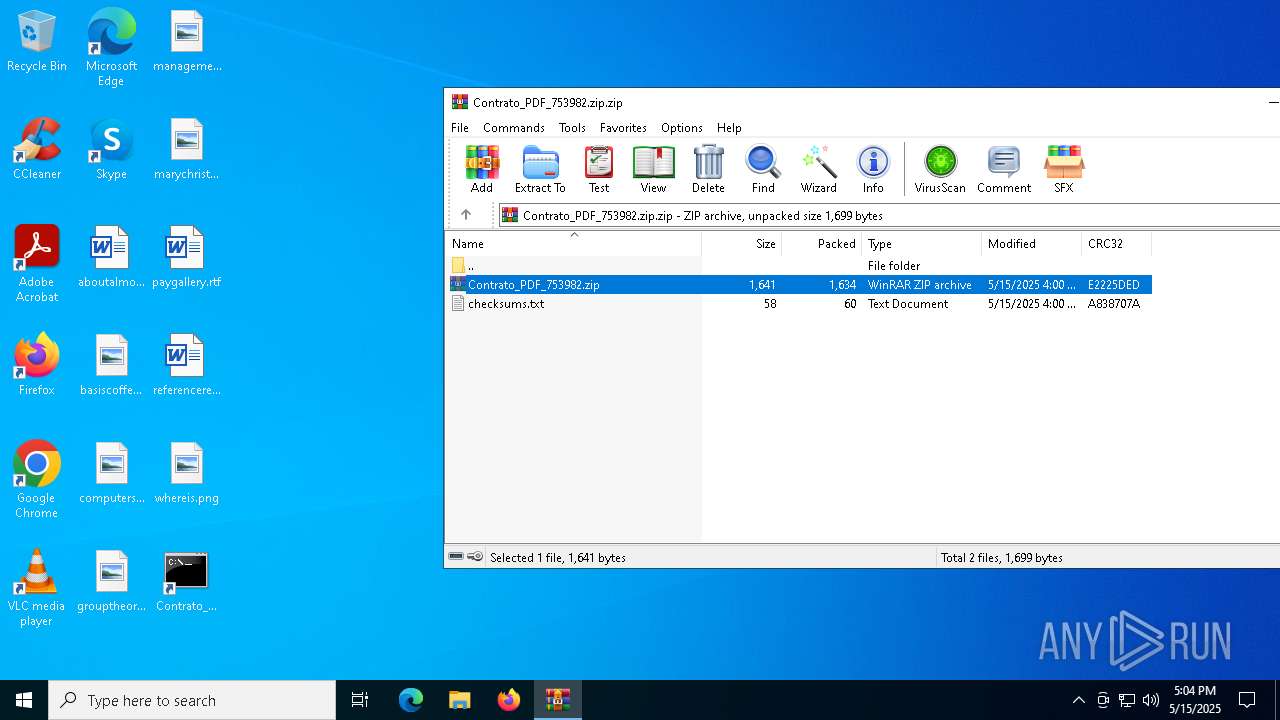
Task: Open the Favorites menu
Action: (x=623, y=128)
